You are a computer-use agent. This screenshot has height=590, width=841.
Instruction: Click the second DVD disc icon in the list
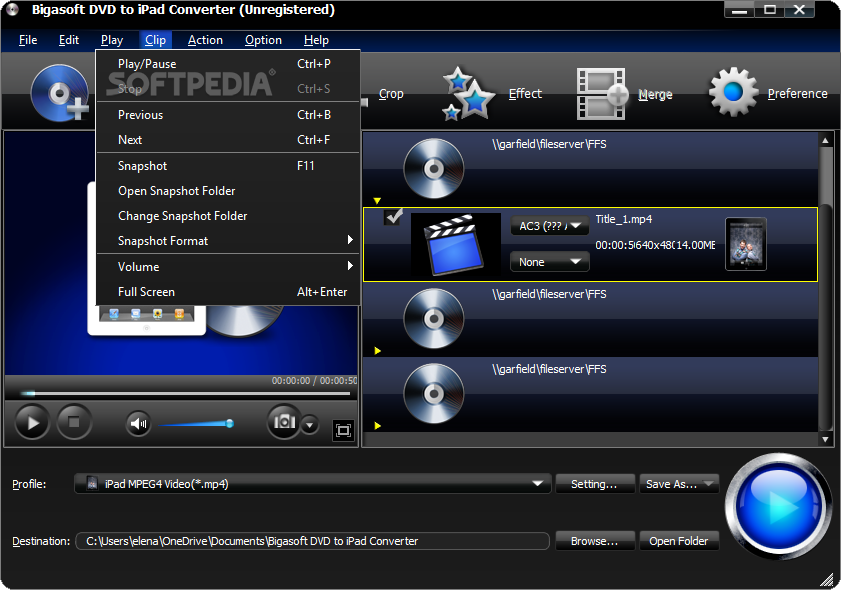(433, 319)
